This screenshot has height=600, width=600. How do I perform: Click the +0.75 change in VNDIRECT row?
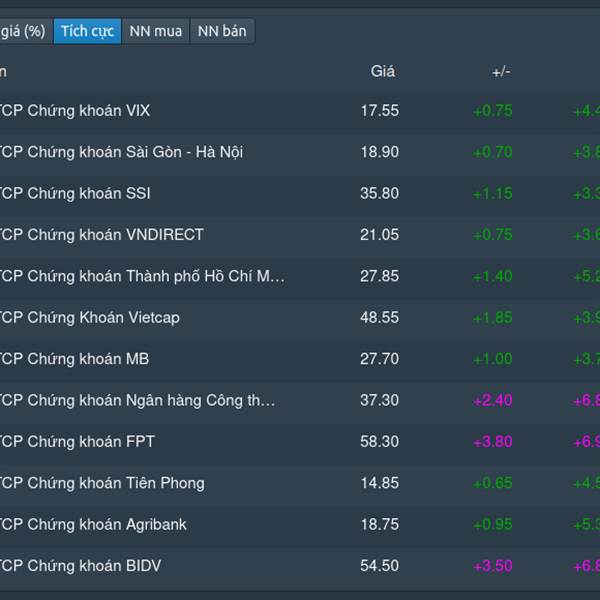click(492, 235)
